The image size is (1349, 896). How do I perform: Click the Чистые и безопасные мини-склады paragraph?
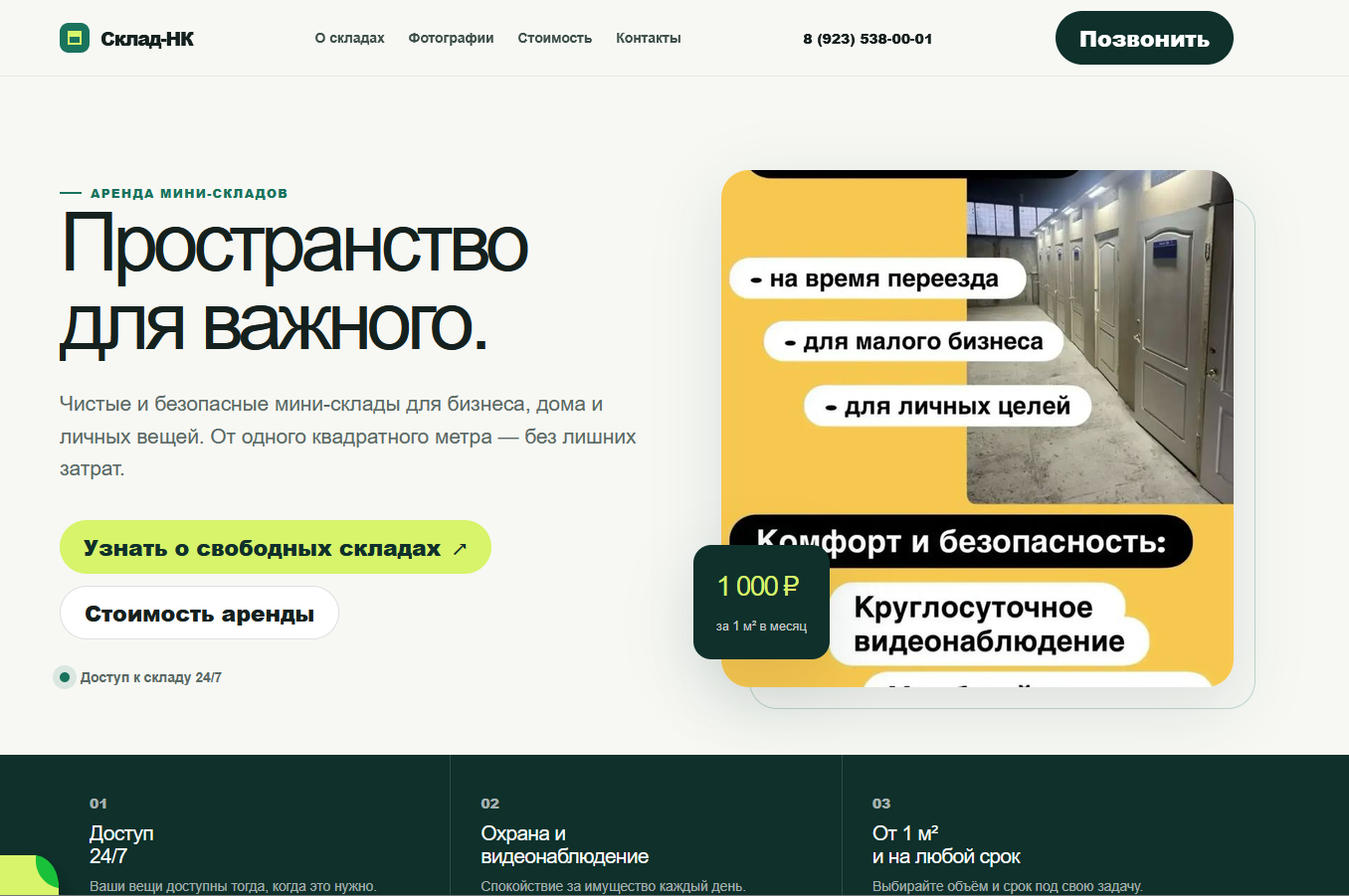tap(348, 436)
